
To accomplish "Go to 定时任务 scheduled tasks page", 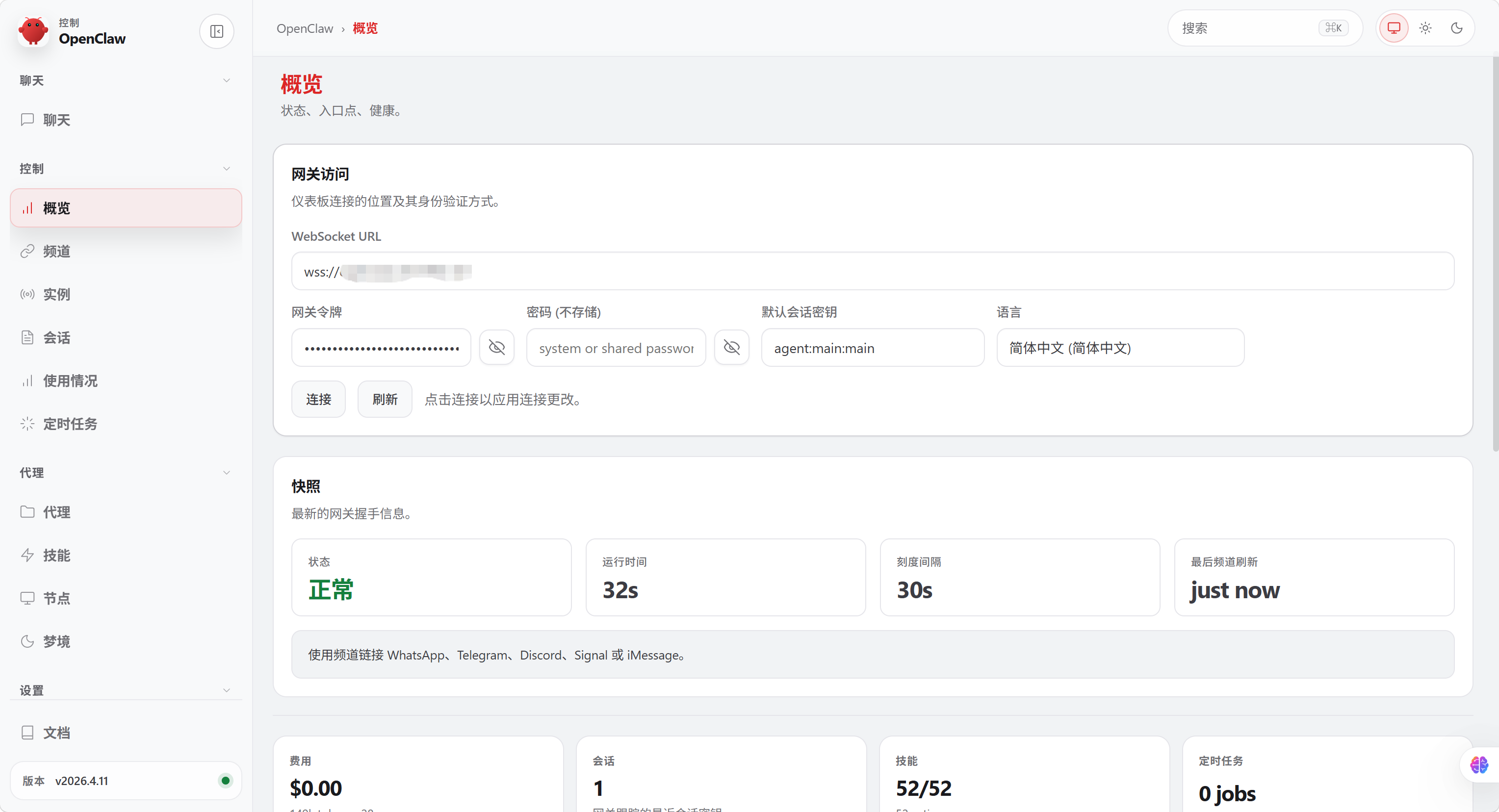I will (70, 424).
